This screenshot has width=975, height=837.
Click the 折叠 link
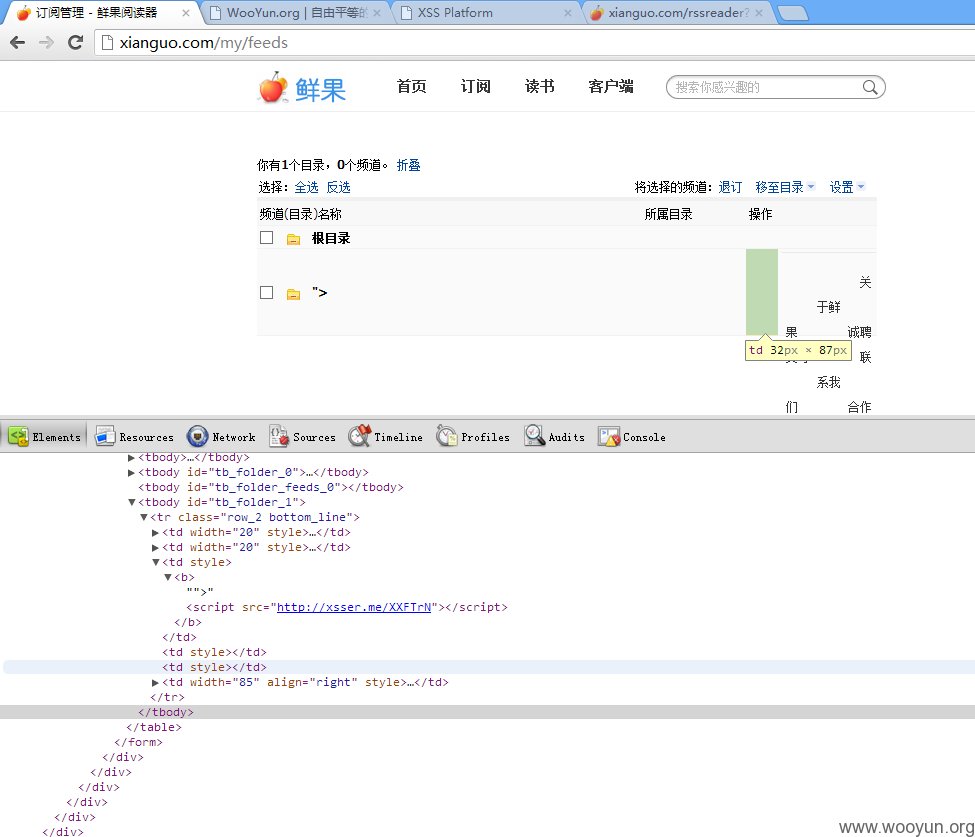[409, 165]
